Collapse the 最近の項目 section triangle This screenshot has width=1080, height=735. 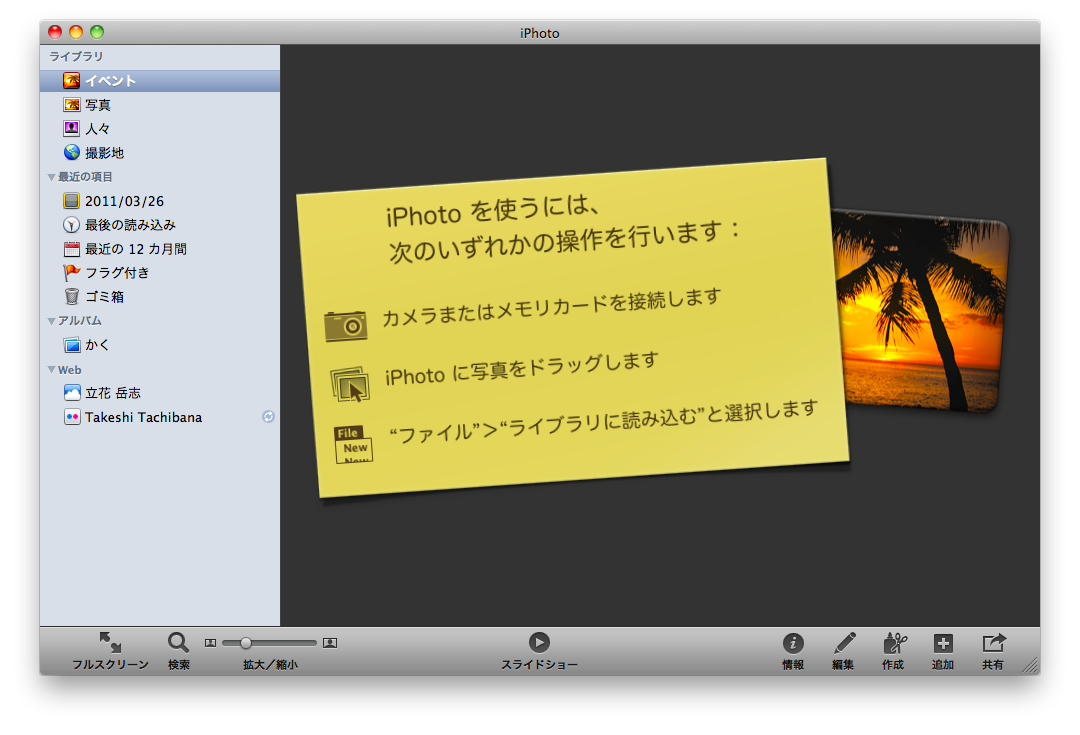52,177
